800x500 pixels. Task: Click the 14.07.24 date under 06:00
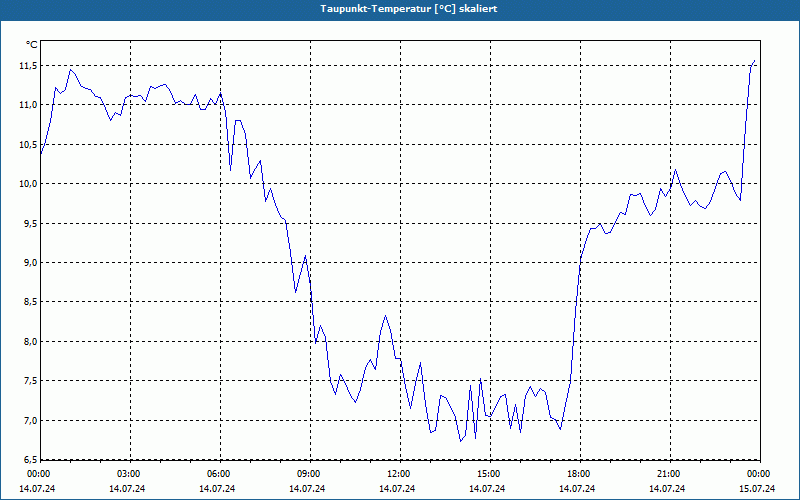click(217, 488)
